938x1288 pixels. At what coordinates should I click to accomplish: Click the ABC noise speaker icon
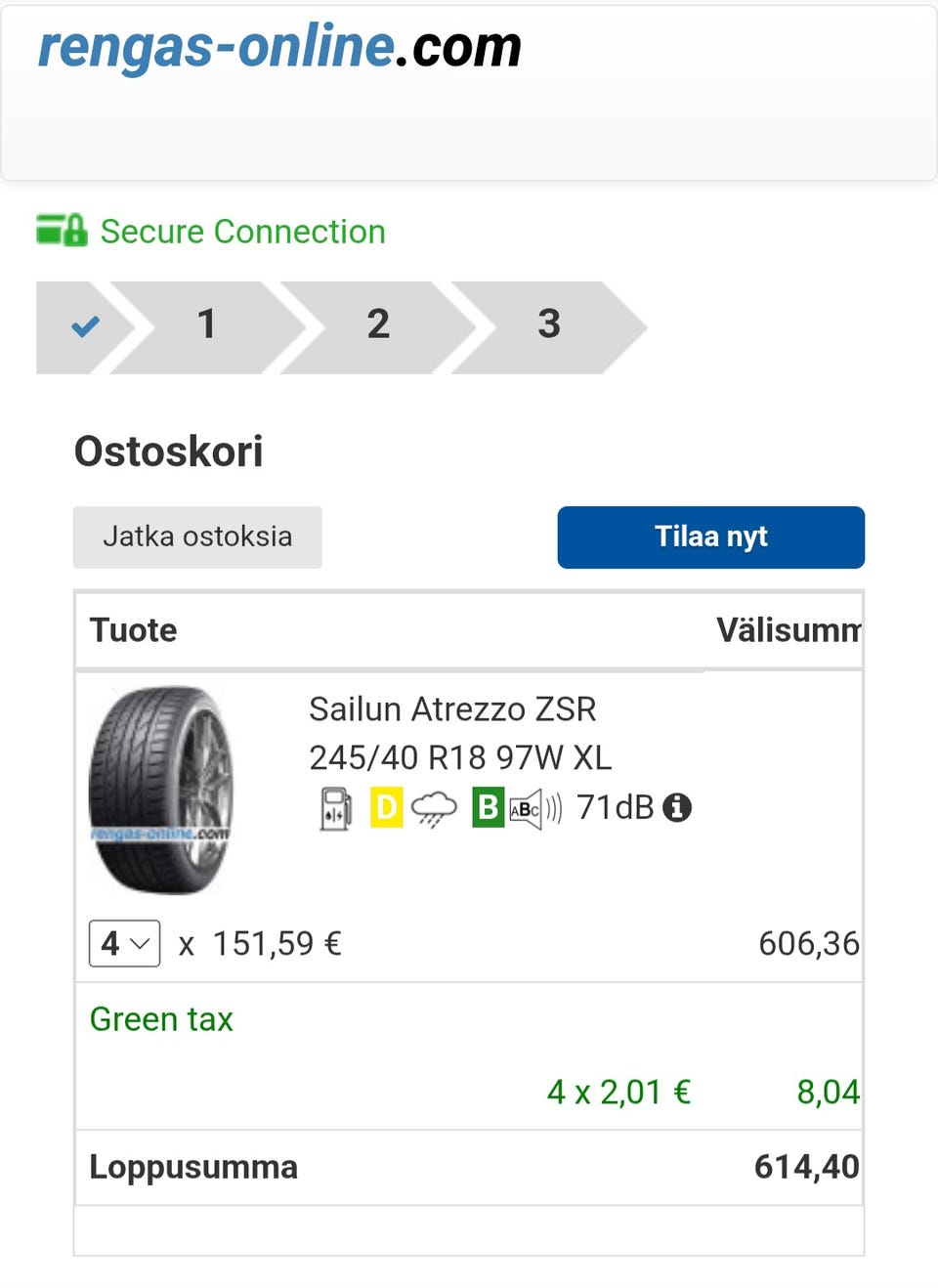click(534, 809)
